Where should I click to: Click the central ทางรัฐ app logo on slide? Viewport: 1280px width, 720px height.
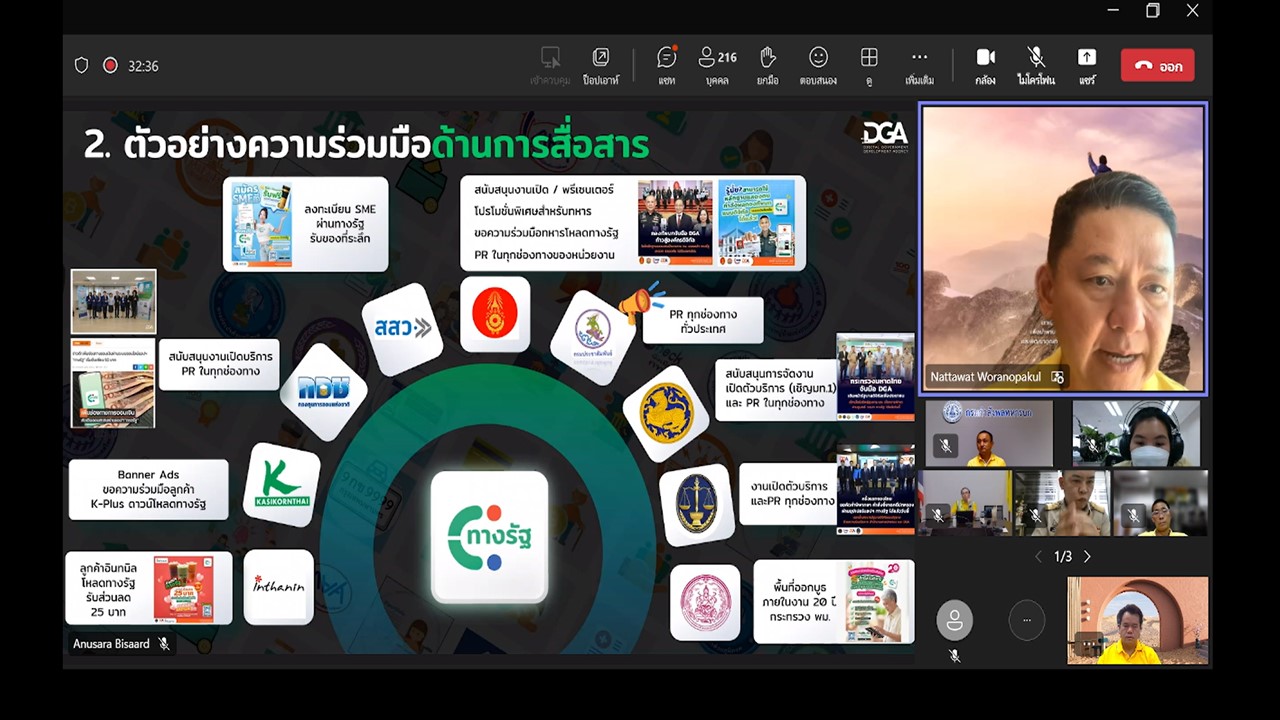tap(489, 537)
